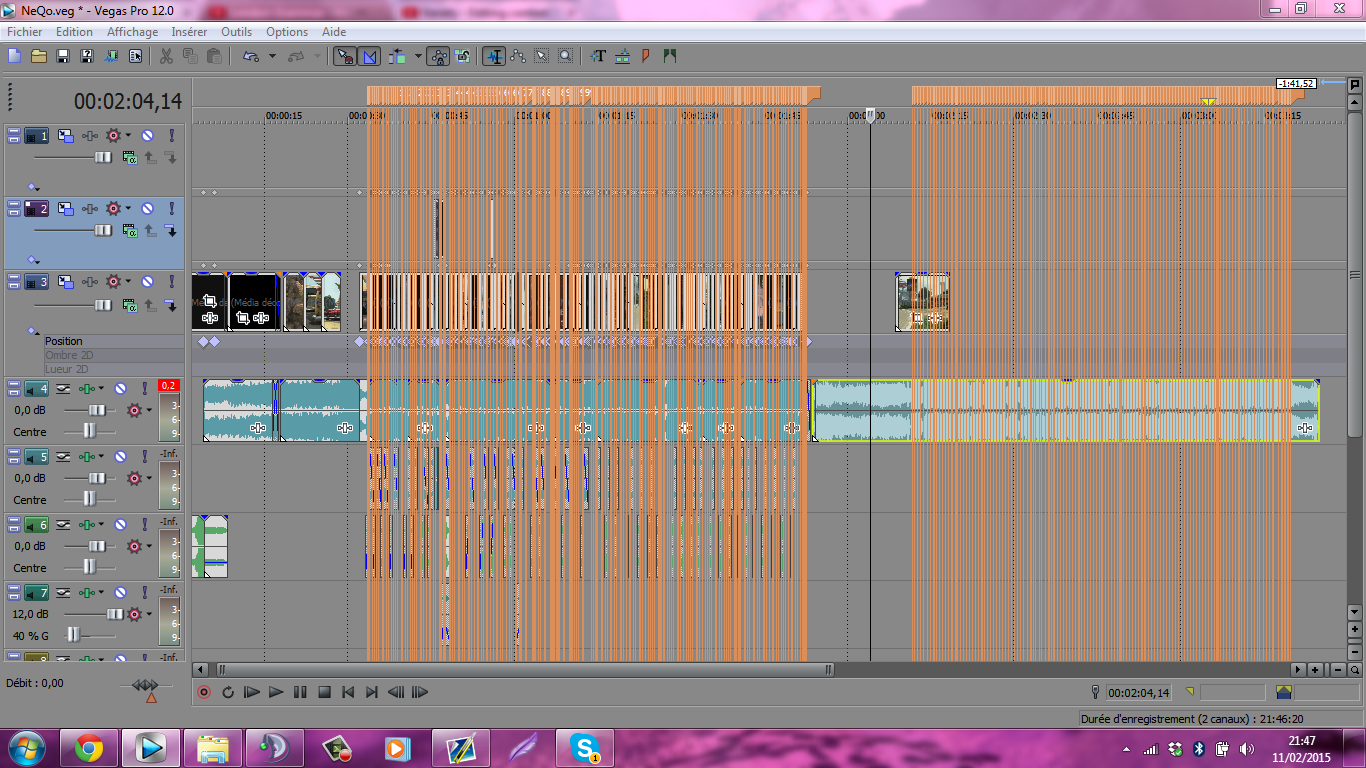
Task: Select the Envelope Edit tool
Action: click(x=518, y=56)
